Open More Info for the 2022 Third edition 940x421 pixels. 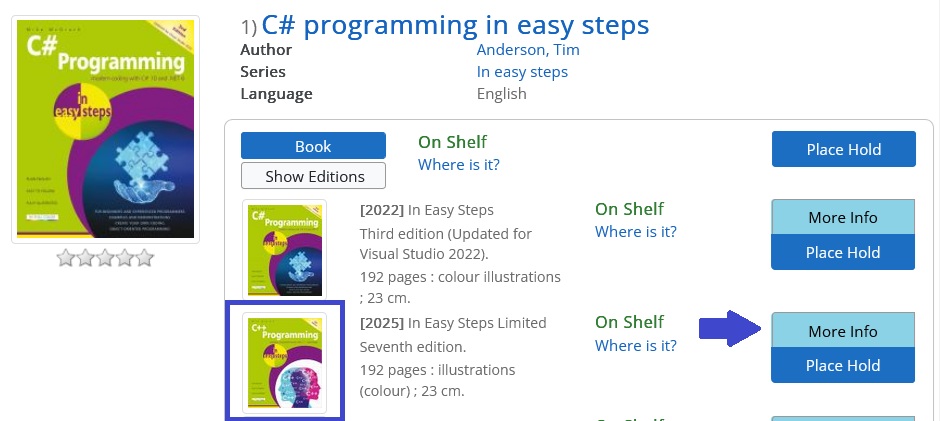843,217
